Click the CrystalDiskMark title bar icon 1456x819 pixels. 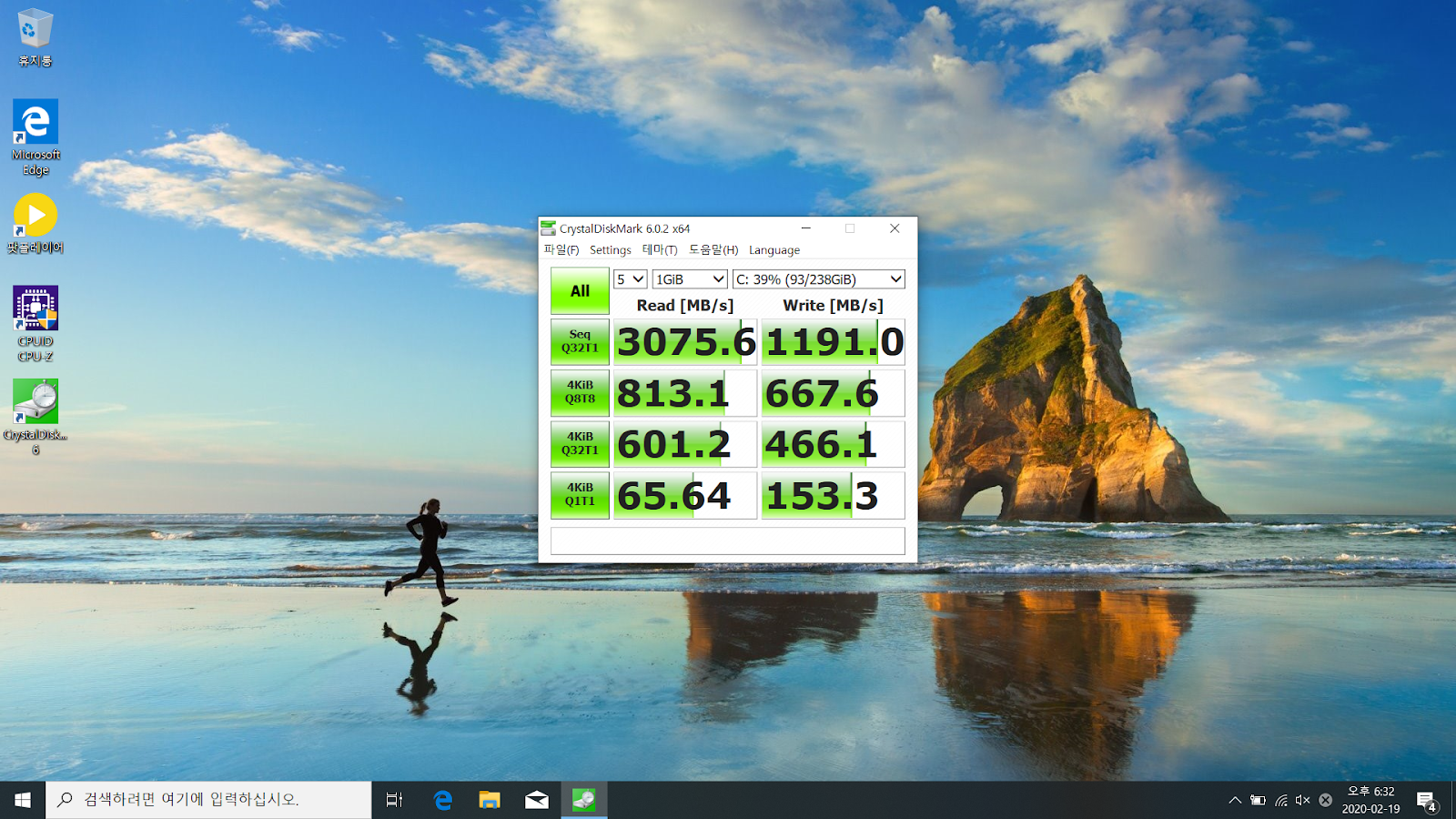549,228
